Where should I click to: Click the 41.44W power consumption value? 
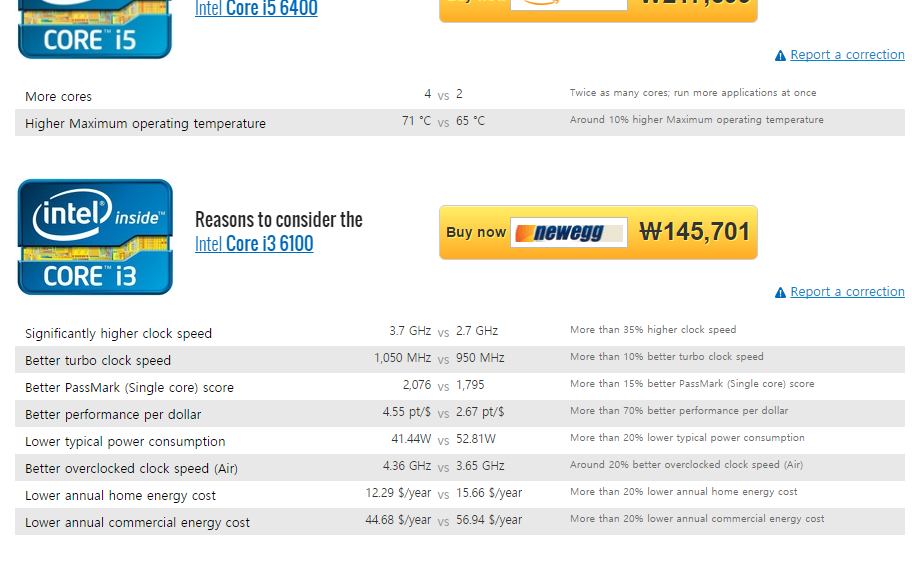(411, 439)
